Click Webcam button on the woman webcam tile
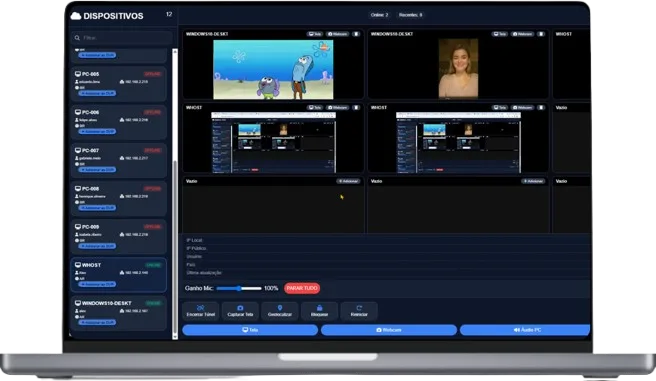Image resolution: width=656 pixels, height=381 pixels. tap(523, 34)
